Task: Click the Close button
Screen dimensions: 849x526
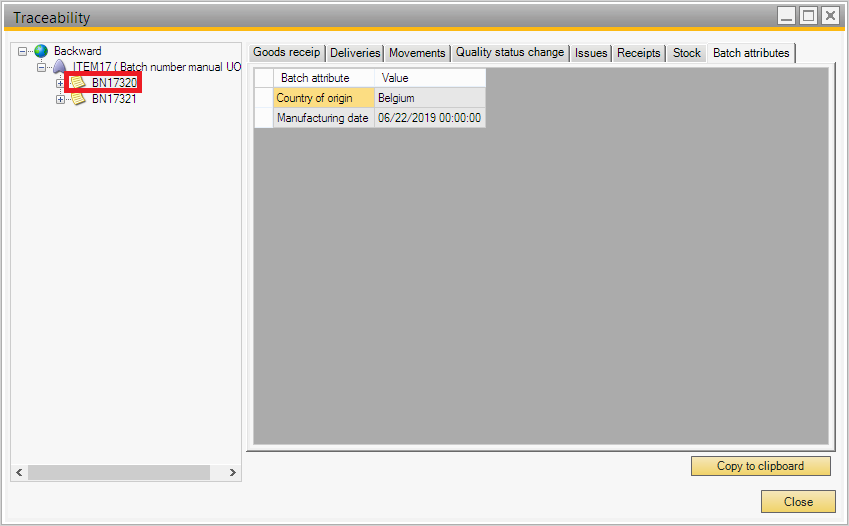Action: 798,502
